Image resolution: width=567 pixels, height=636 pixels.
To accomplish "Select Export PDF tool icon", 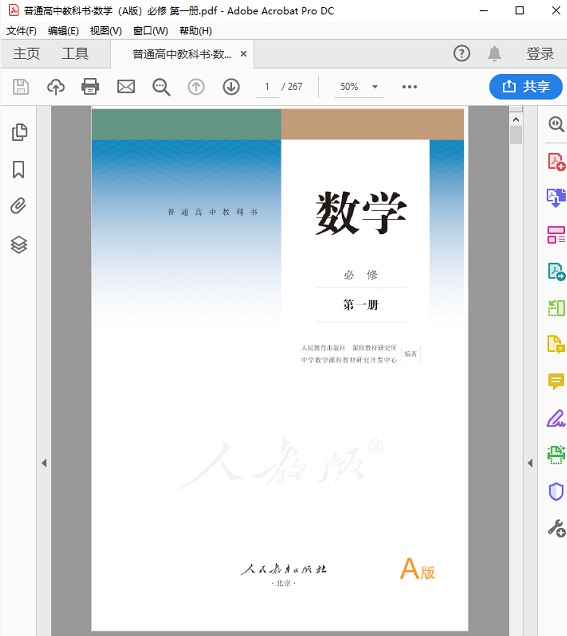I will click(556, 271).
